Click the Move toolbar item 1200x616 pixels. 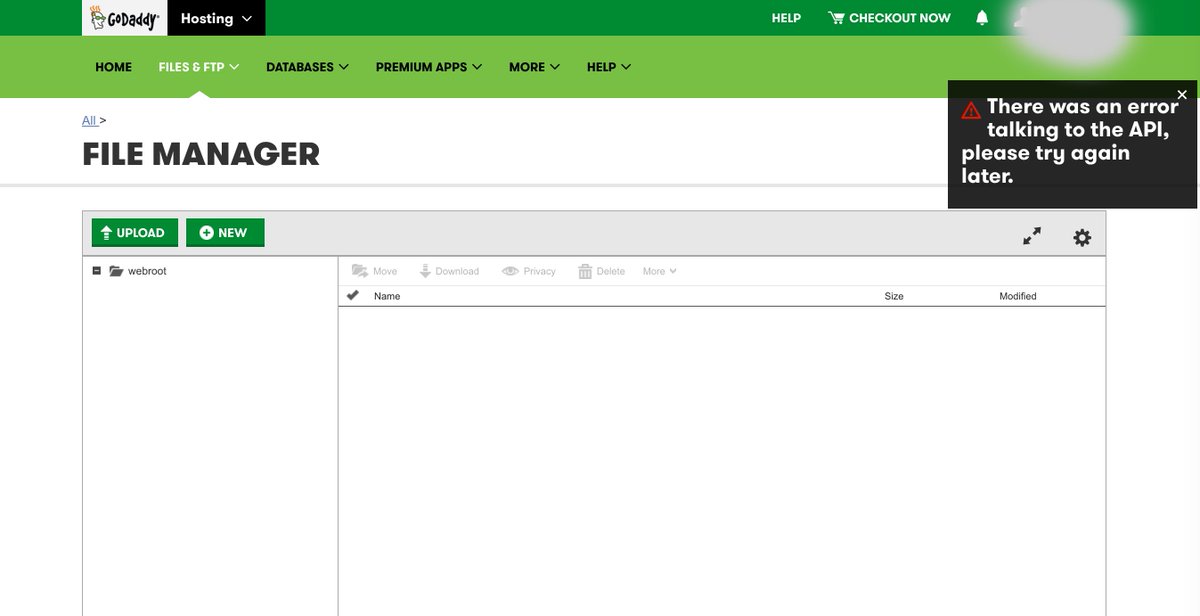[374, 271]
